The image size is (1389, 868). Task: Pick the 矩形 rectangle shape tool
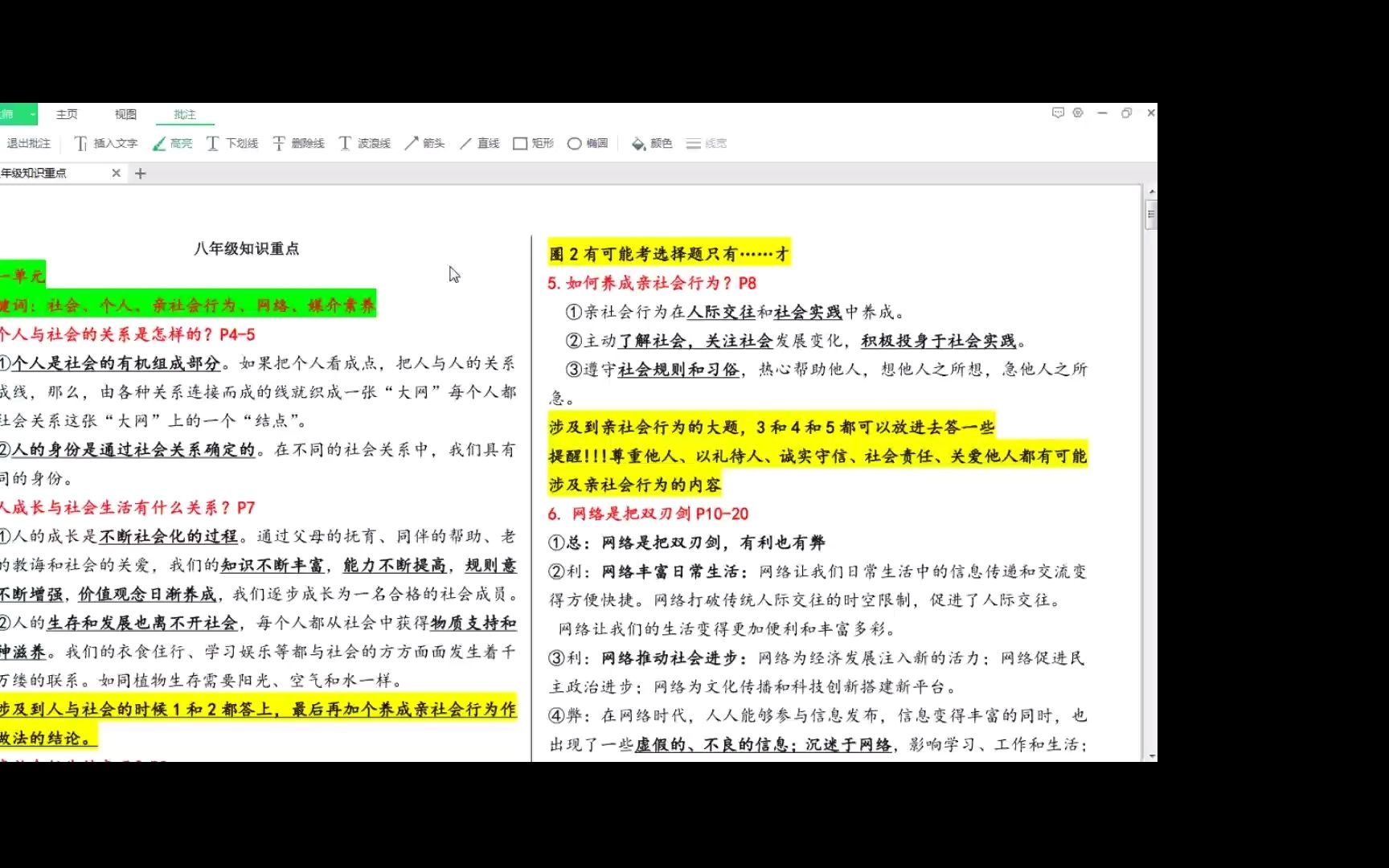[534, 143]
